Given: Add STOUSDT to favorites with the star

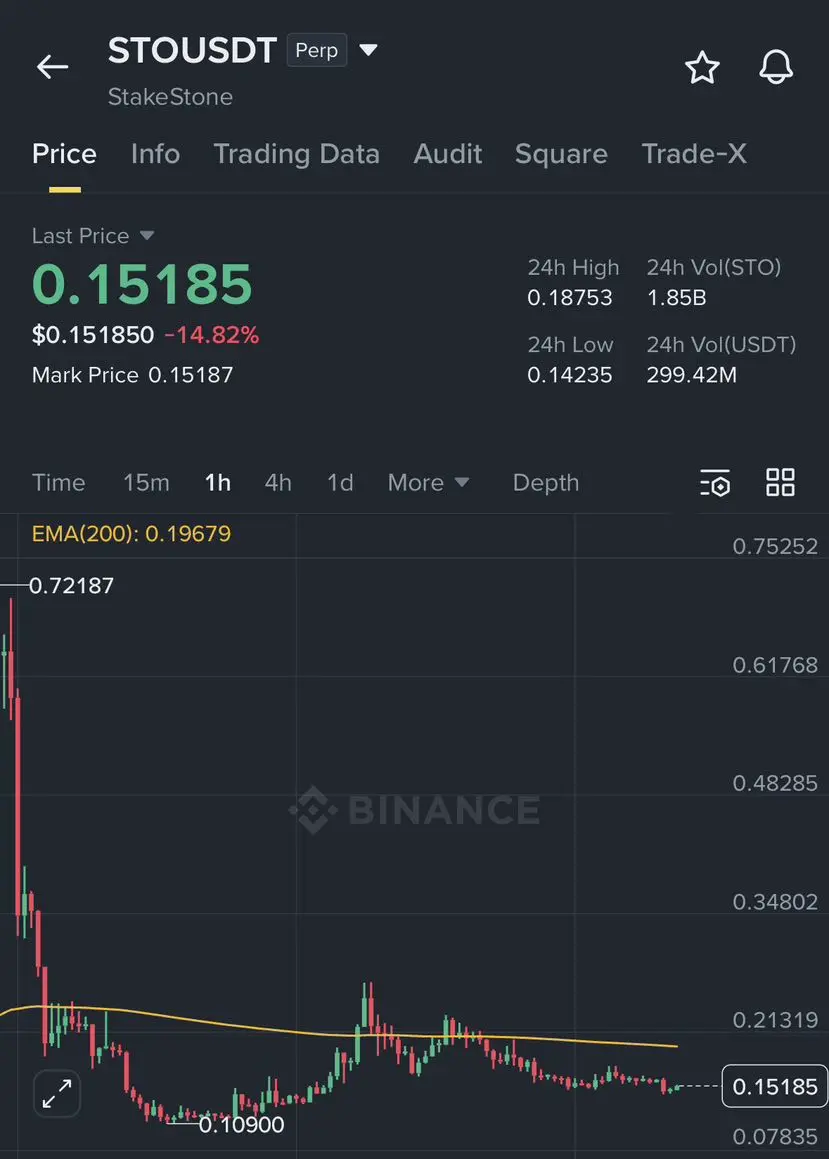Looking at the screenshot, I should point(702,68).
